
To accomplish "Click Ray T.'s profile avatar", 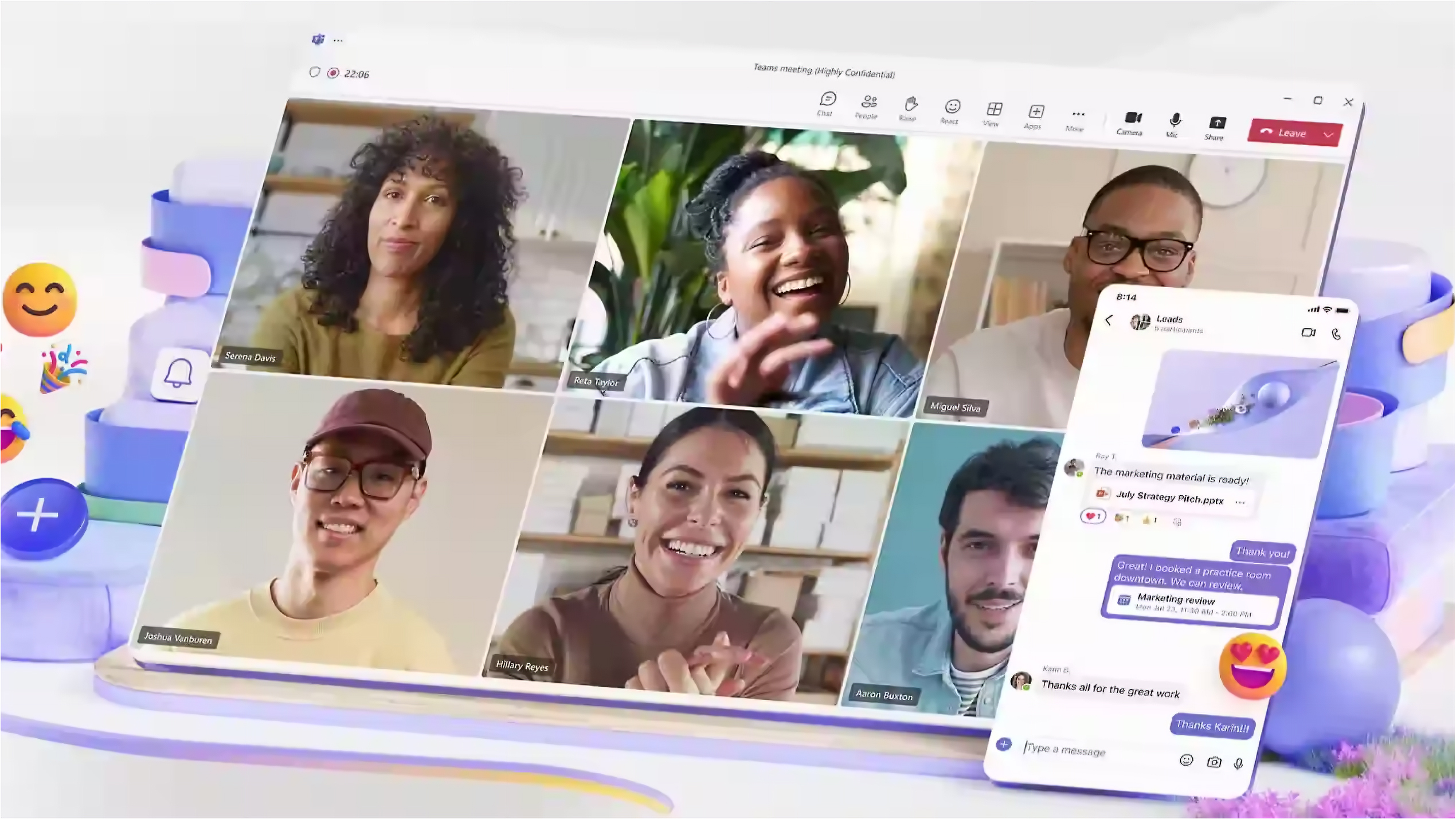I will (x=1074, y=467).
